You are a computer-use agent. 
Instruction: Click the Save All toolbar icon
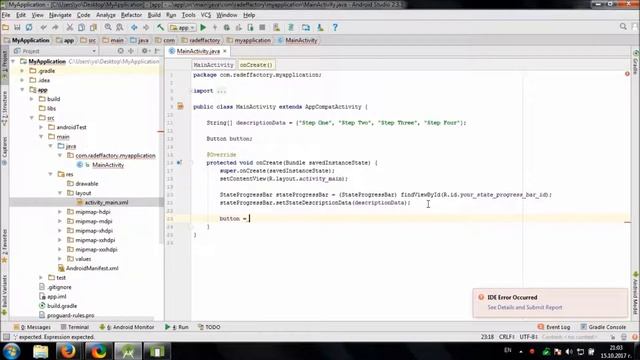(x=17, y=27)
